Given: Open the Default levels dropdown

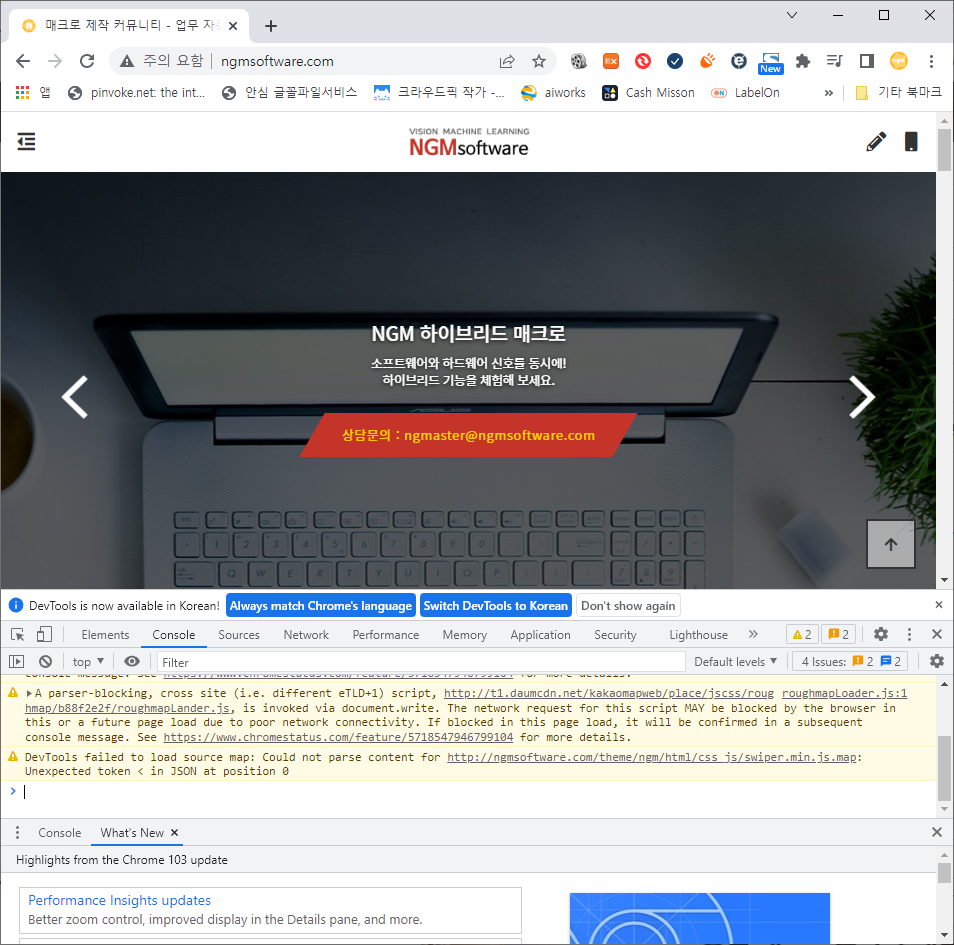Looking at the screenshot, I should (735, 661).
